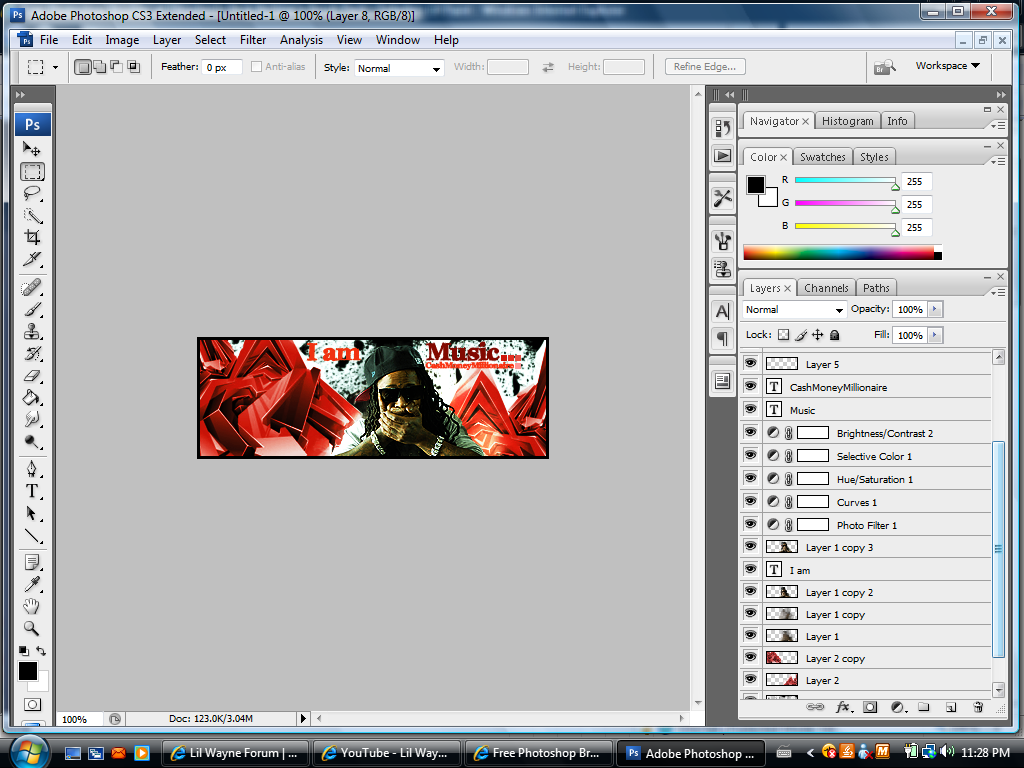Select the Healing Brush tool
This screenshot has height=768, width=1024.
(x=31, y=287)
